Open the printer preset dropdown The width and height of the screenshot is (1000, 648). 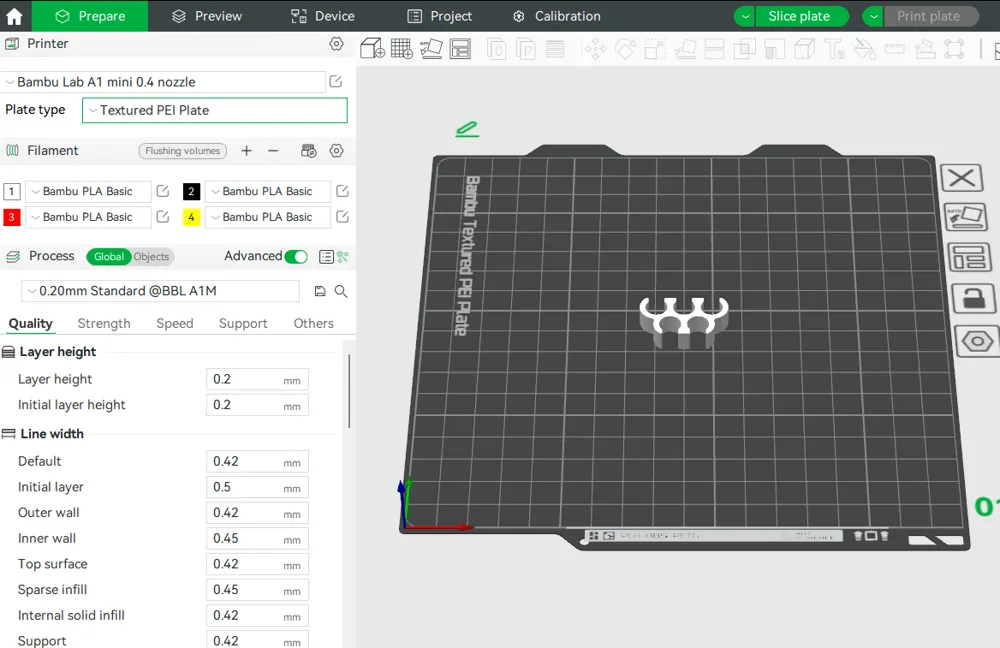tap(165, 82)
